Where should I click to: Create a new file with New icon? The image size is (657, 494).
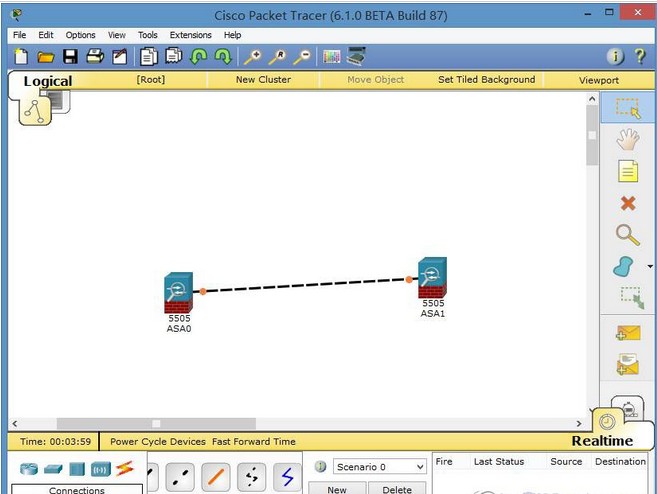[x=21, y=57]
